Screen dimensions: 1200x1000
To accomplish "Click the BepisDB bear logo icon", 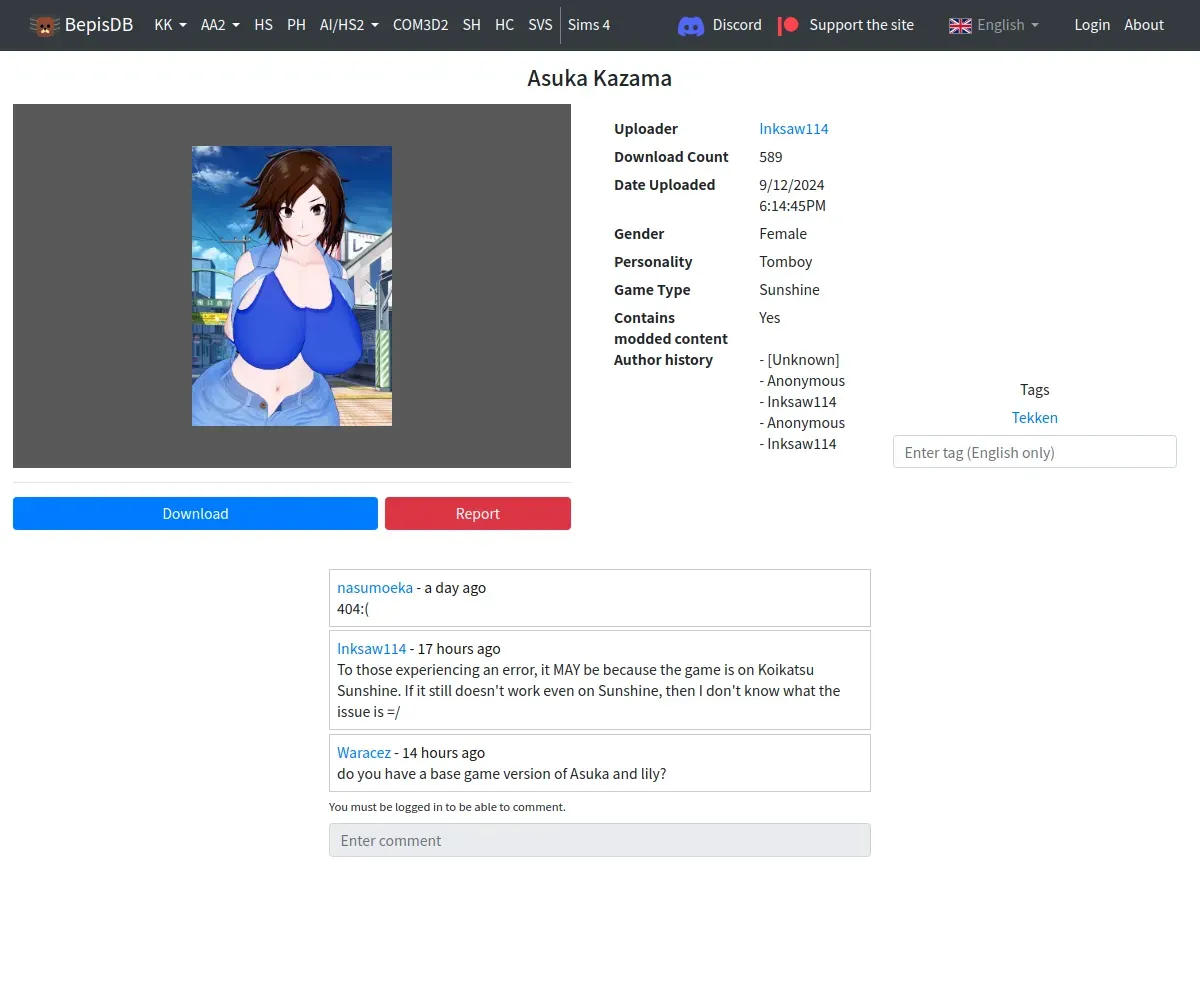I will [44, 25].
